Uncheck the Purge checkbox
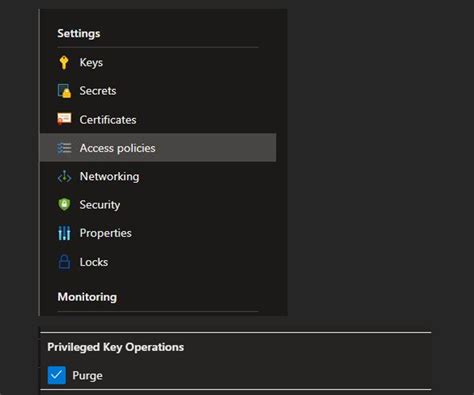 coord(57,375)
